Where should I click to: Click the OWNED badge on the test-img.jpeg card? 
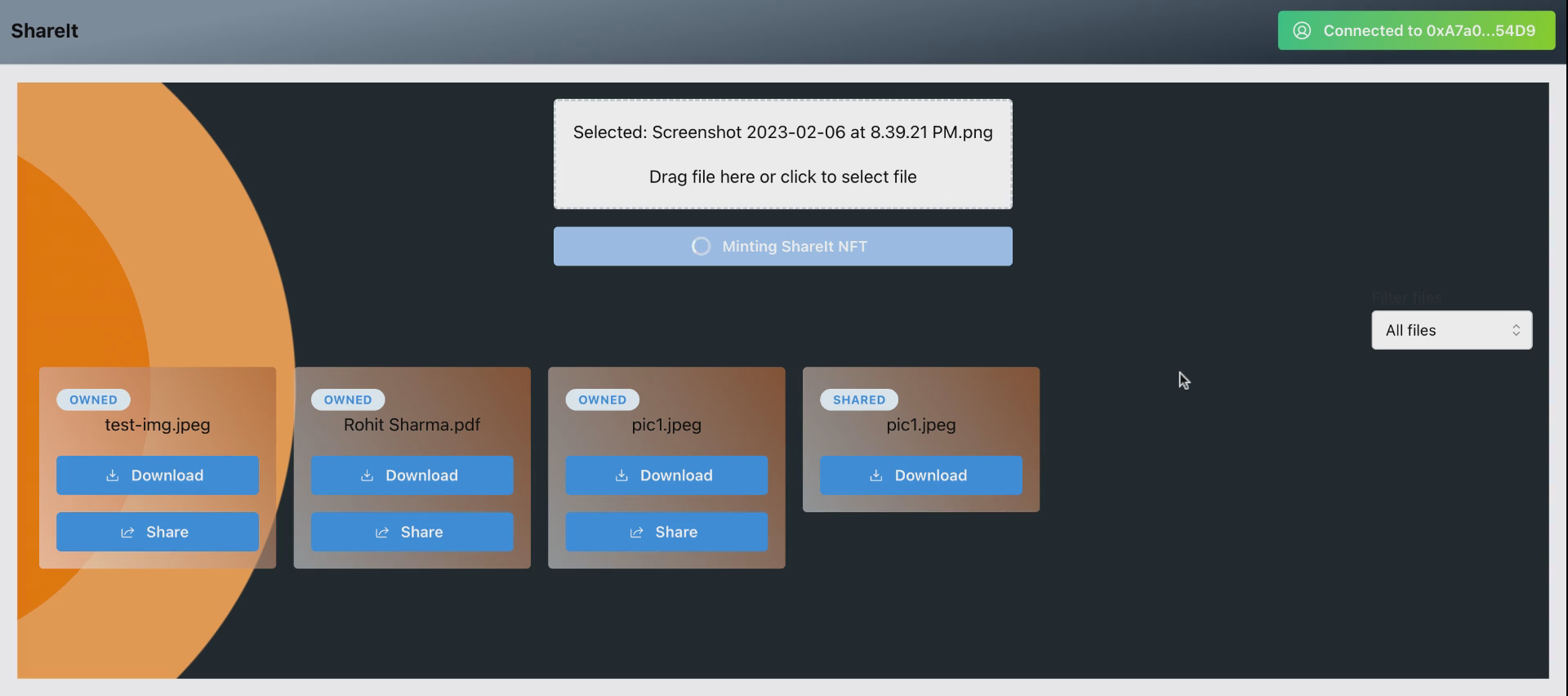coord(93,399)
